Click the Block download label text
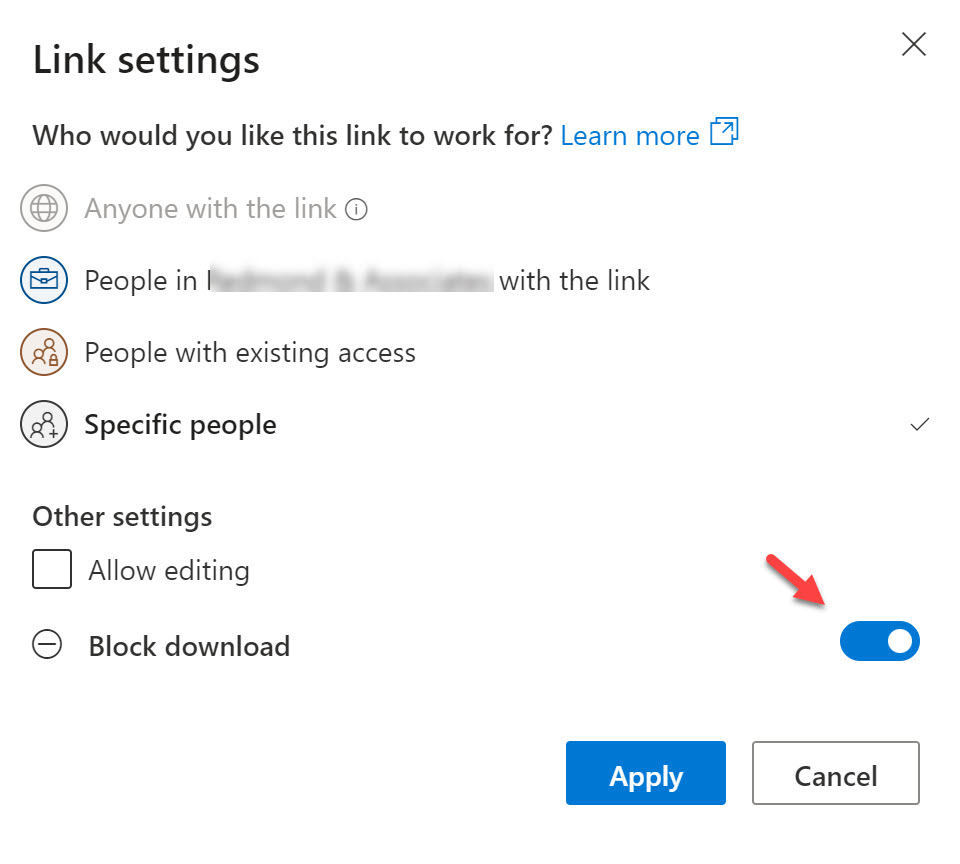The image size is (960, 864). tap(189, 646)
